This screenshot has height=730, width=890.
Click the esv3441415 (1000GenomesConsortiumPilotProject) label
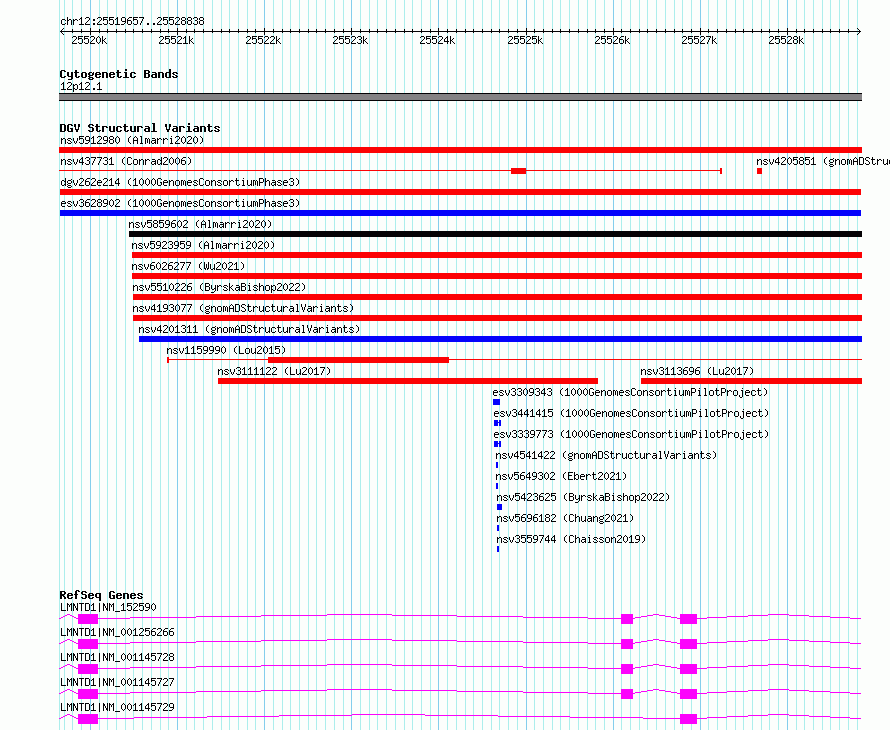click(631, 413)
